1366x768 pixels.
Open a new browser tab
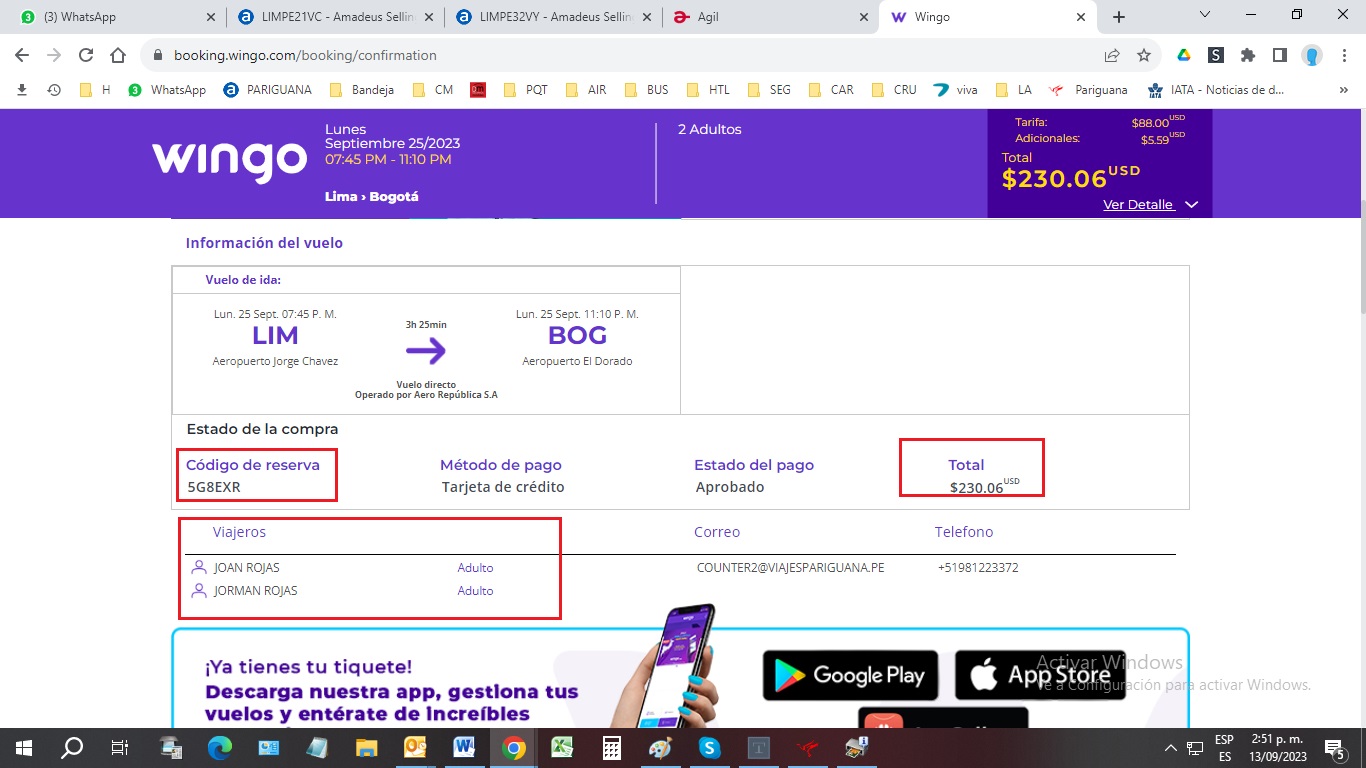pos(1119,17)
